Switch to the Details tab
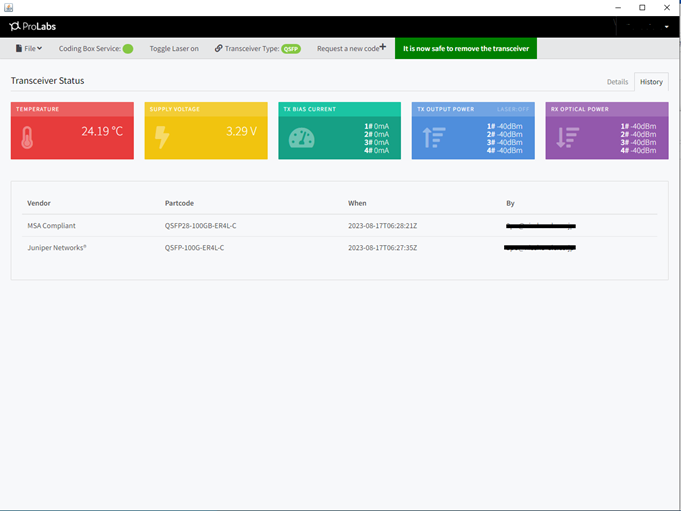Image resolution: width=681 pixels, height=511 pixels. (617, 81)
